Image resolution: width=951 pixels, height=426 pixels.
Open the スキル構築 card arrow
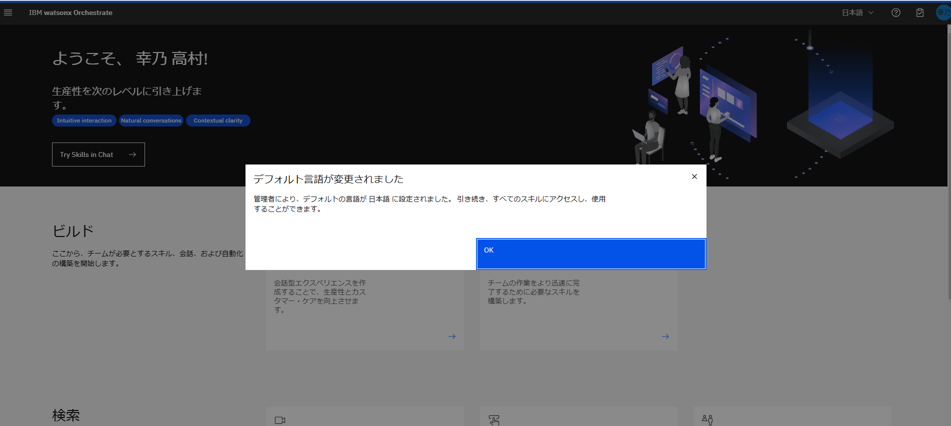coord(665,336)
